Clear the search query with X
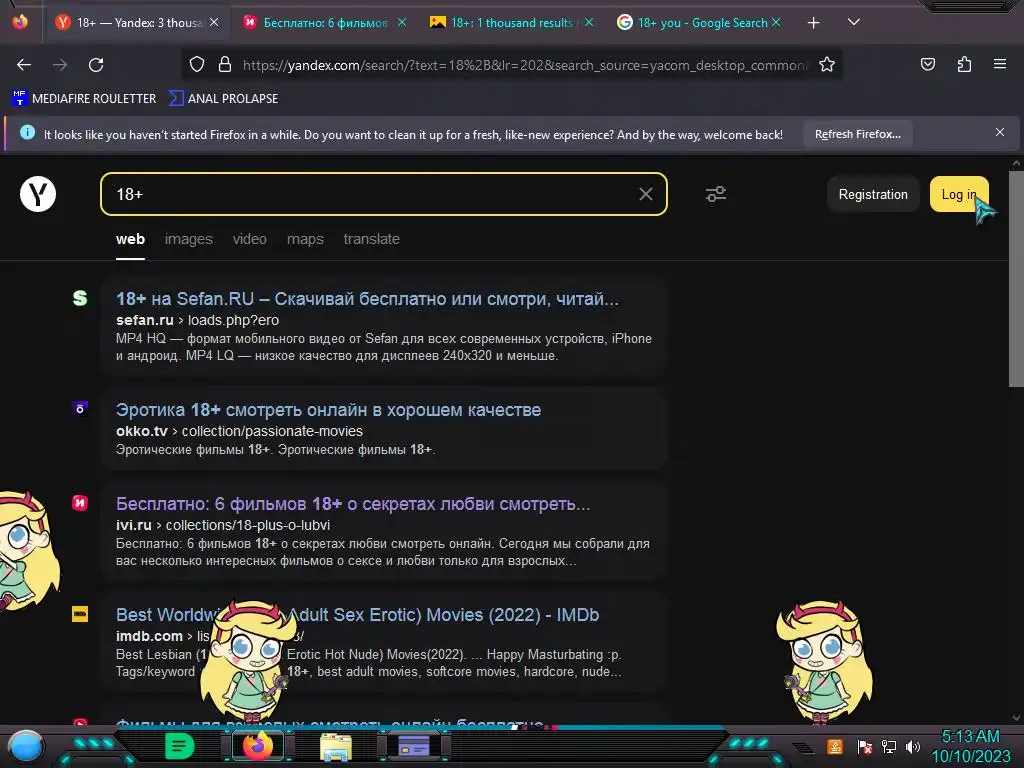This screenshot has width=1024, height=768. (645, 194)
